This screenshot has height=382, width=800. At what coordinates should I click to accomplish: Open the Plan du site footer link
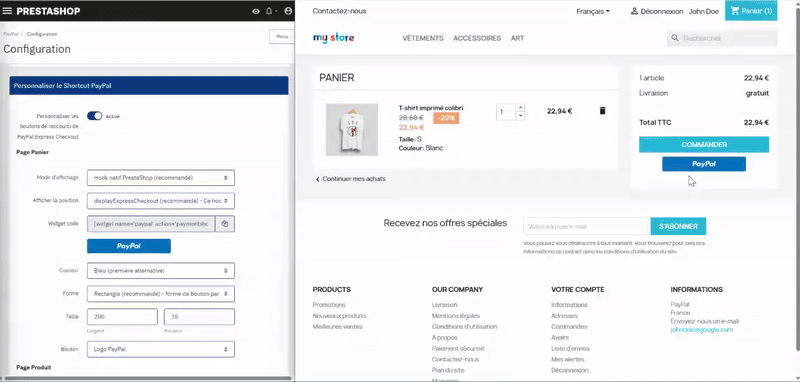click(x=448, y=370)
